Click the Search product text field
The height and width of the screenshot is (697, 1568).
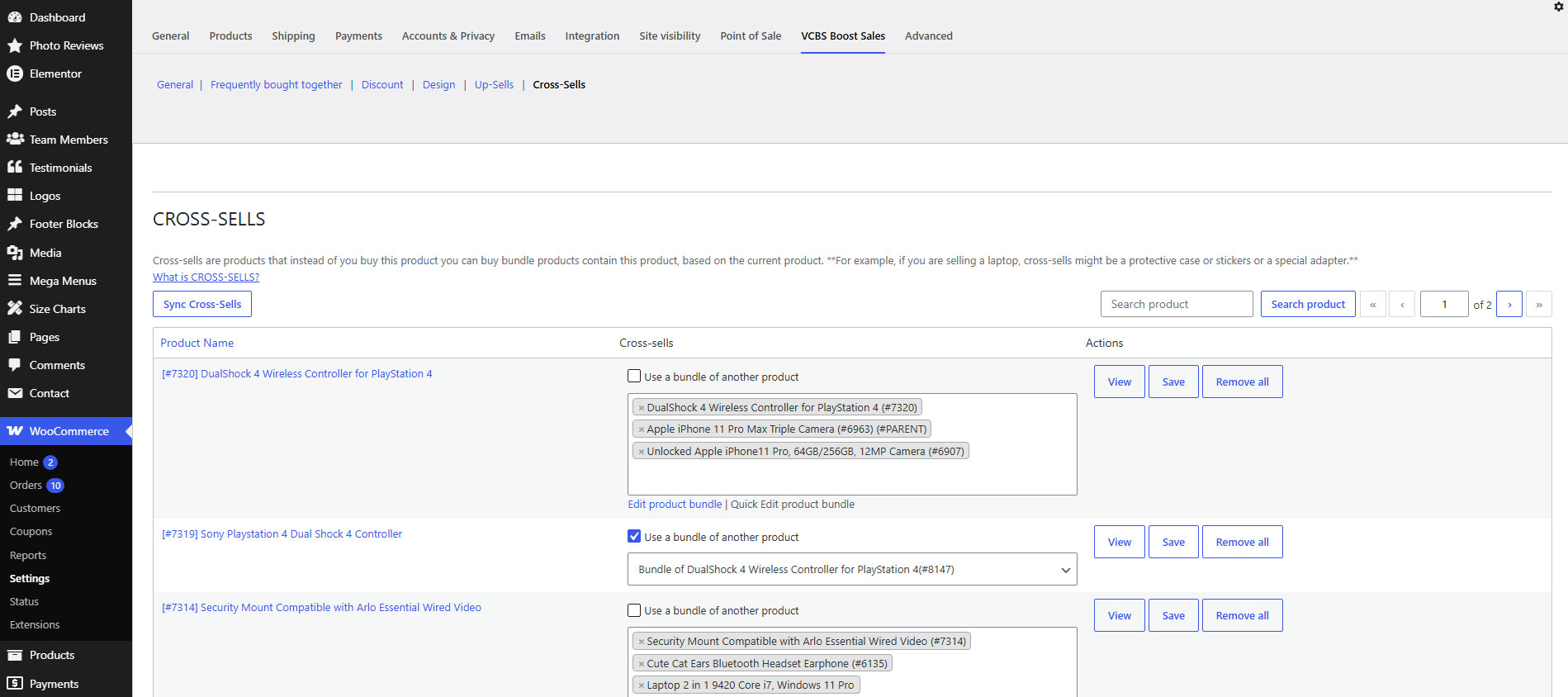tap(1177, 304)
